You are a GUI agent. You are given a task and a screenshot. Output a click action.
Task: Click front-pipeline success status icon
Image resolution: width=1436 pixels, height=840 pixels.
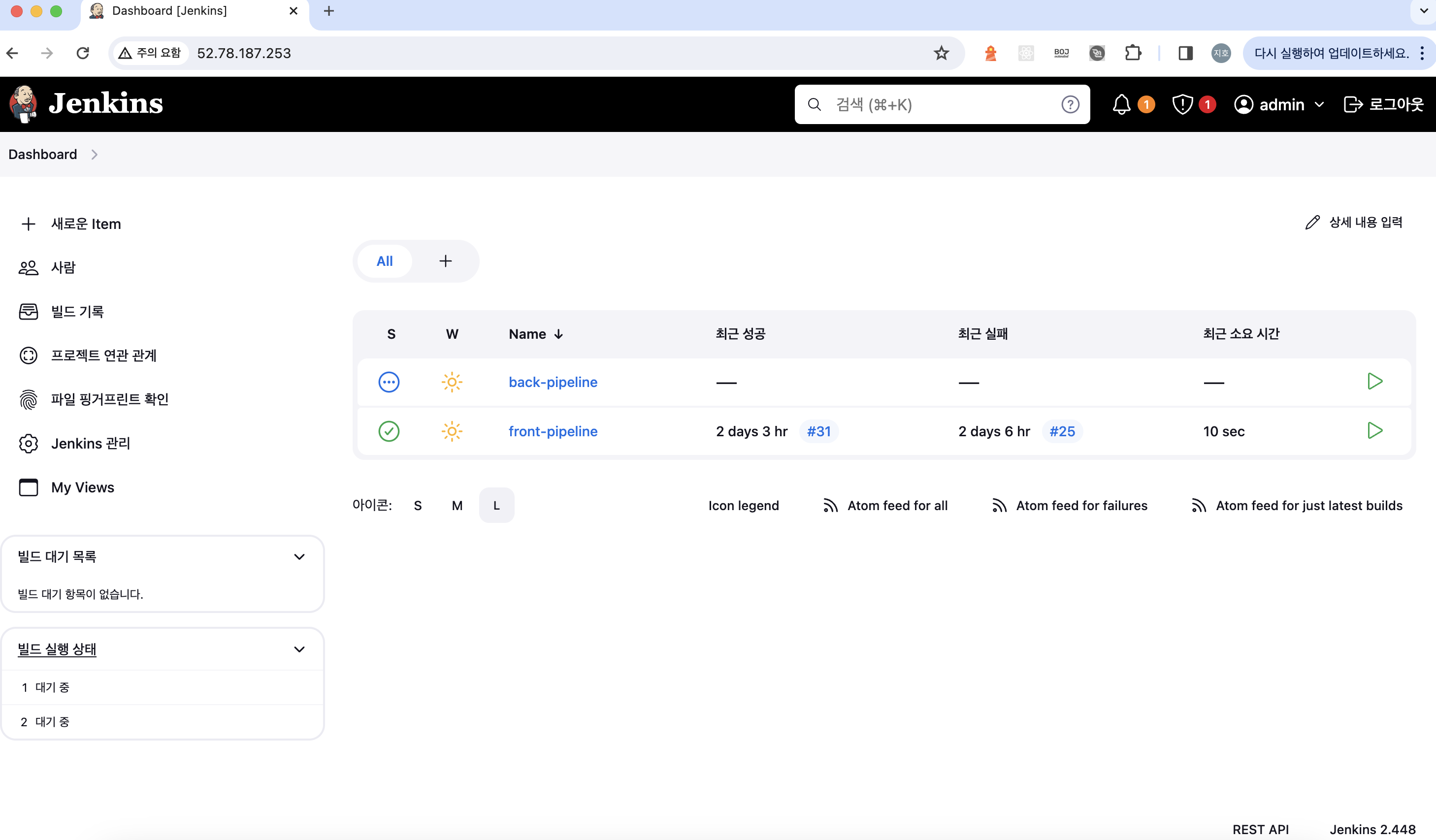point(389,431)
